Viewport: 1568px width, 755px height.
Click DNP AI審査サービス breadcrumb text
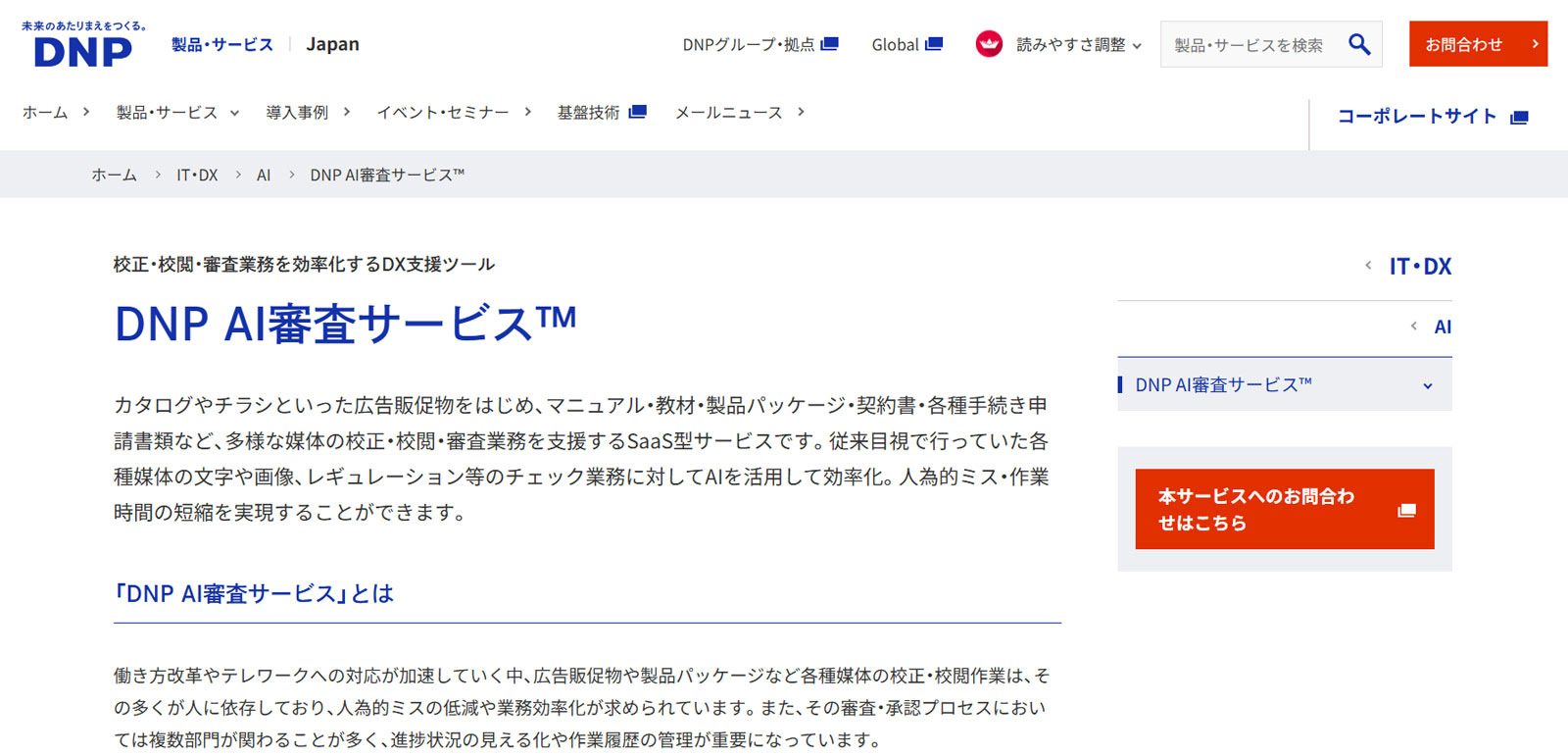(x=387, y=175)
